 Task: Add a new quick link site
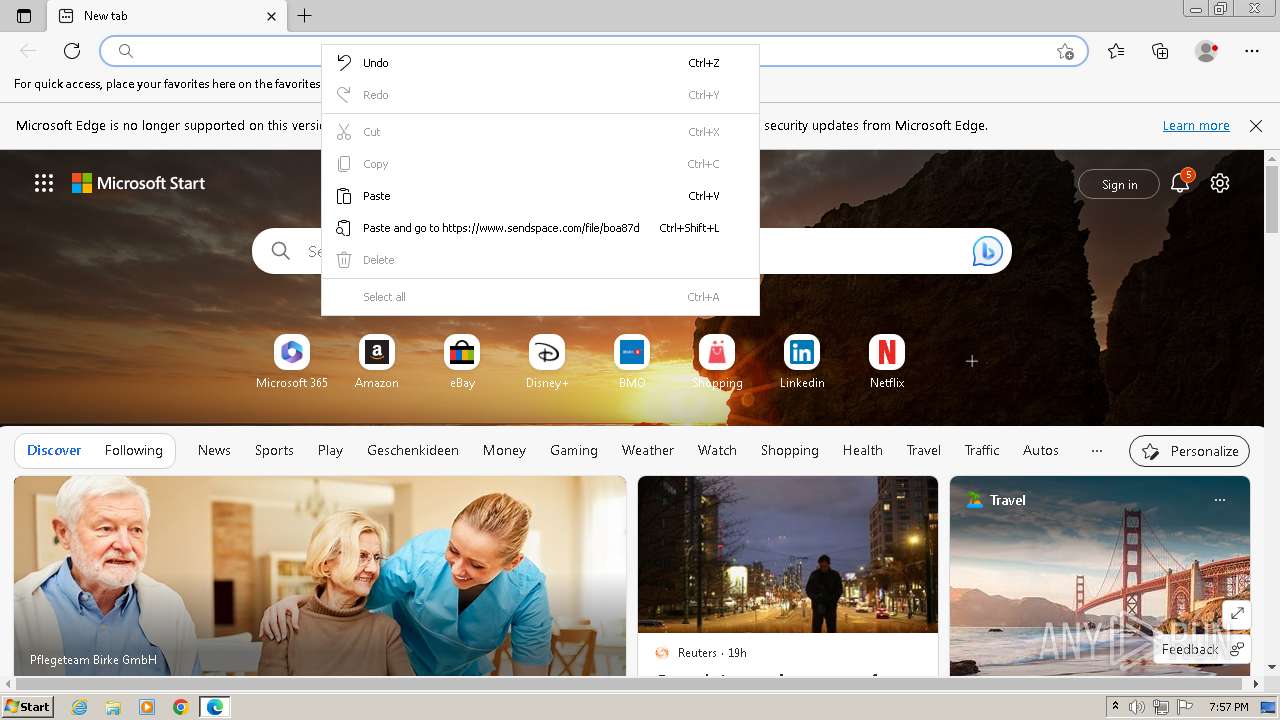tap(972, 361)
